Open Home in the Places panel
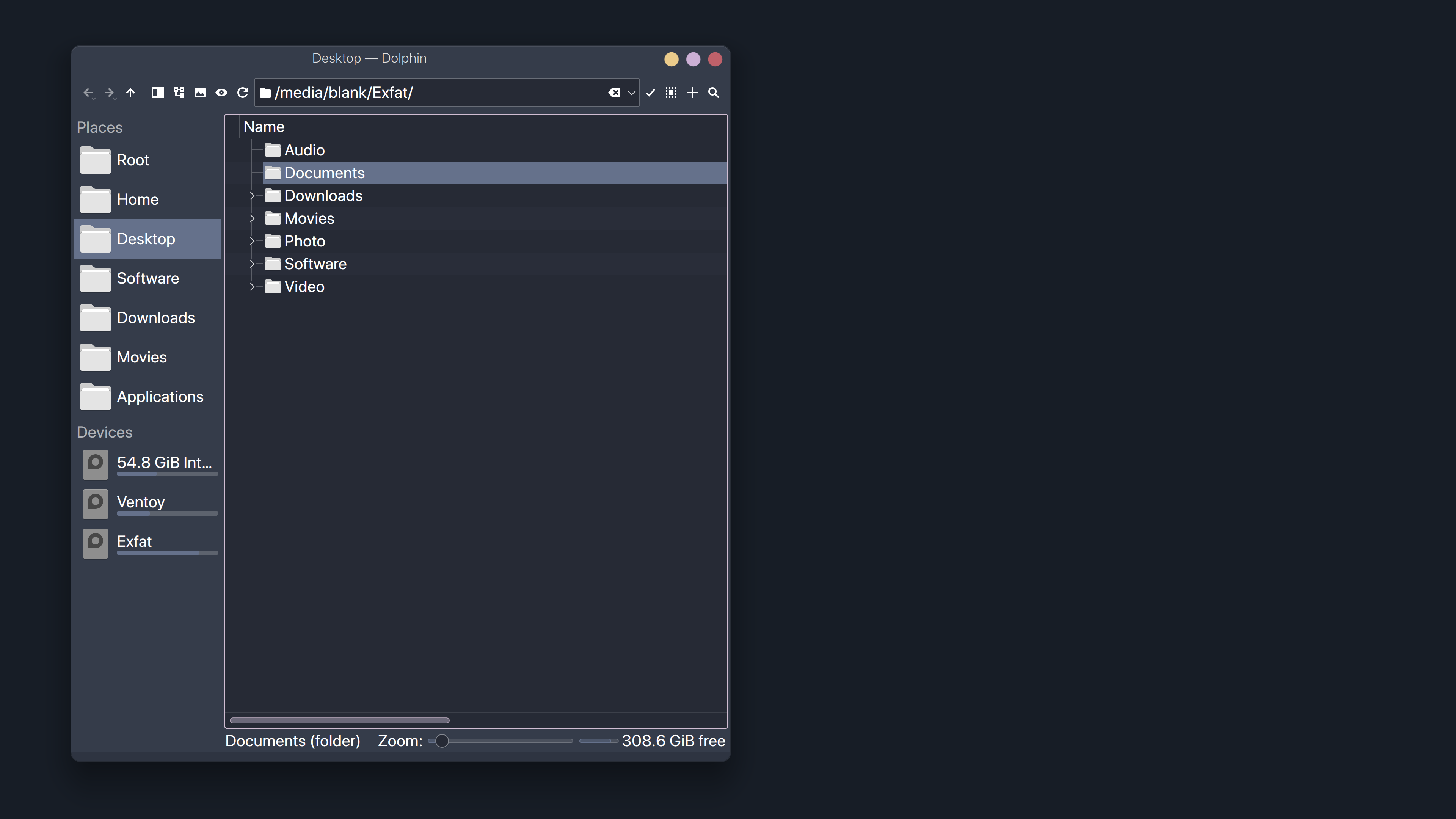The image size is (1456, 819). (148, 199)
